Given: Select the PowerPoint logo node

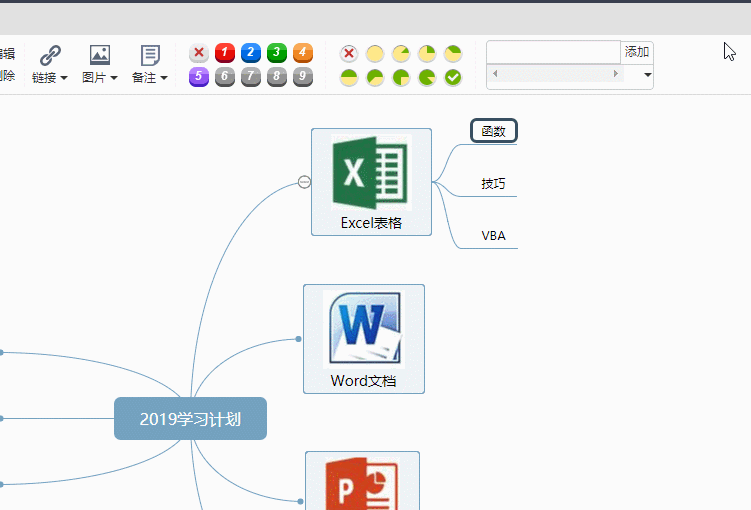Looking at the screenshot, I should point(363,481).
